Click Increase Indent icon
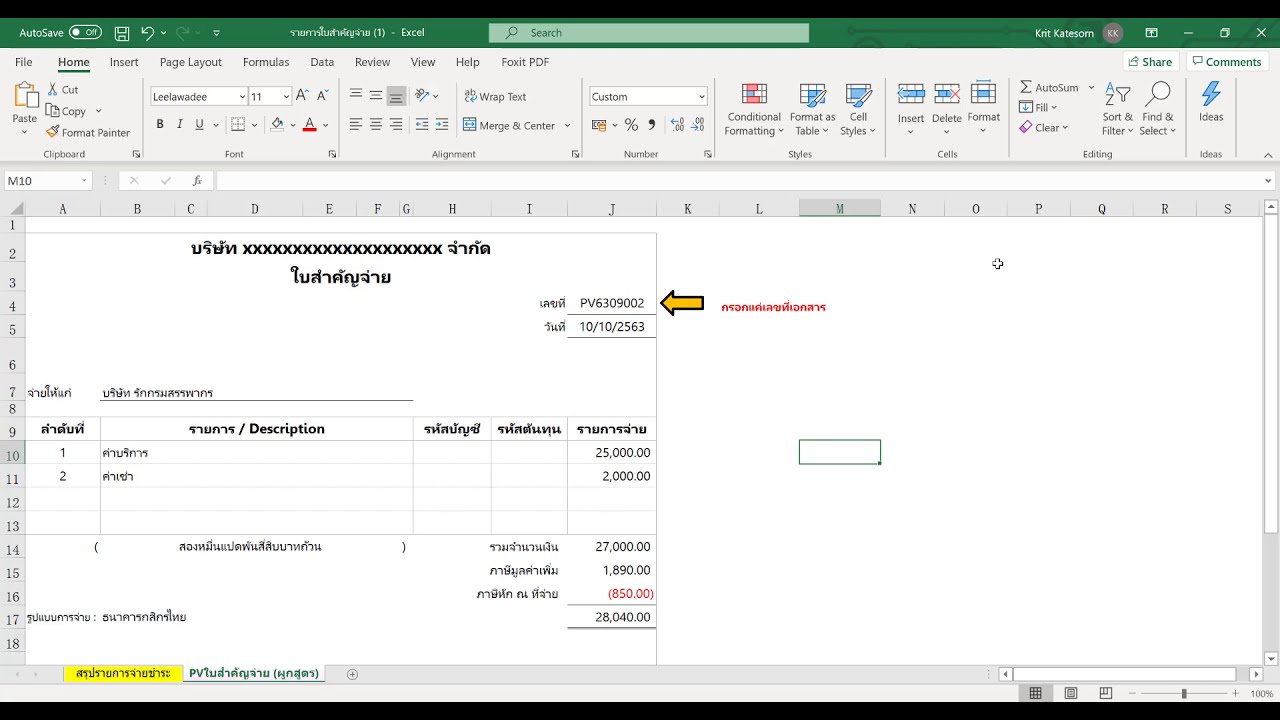Viewport: 1280px width, 720px height. [442, 125]
